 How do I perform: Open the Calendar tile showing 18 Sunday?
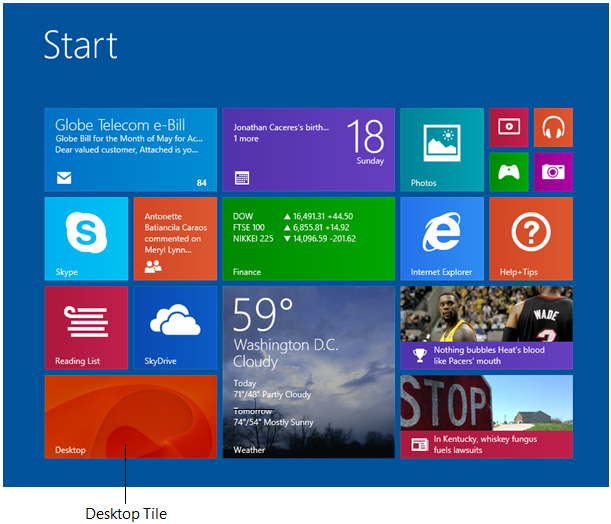(308, 150)
